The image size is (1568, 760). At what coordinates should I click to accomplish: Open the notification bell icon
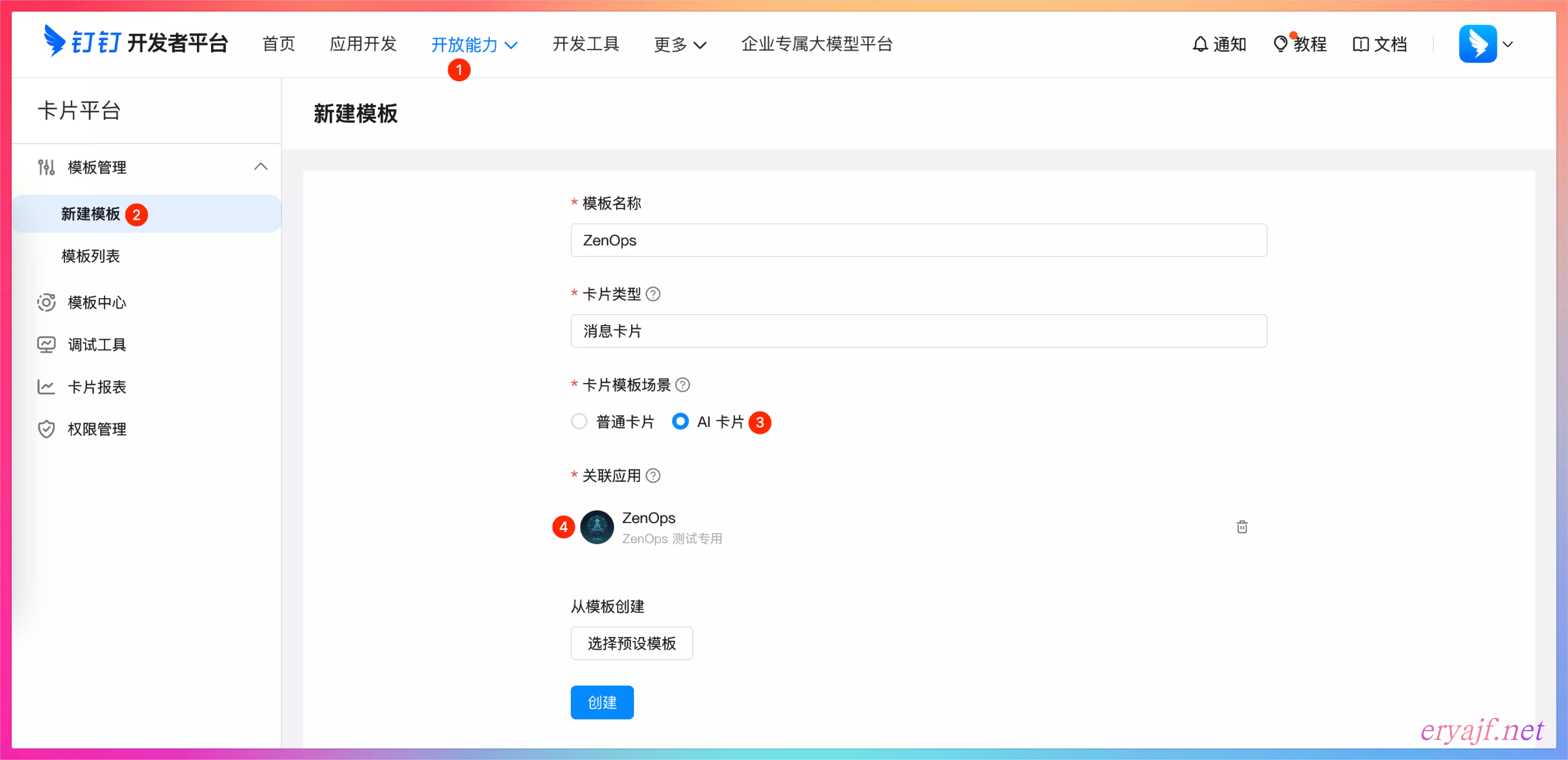pos(1200,44)
